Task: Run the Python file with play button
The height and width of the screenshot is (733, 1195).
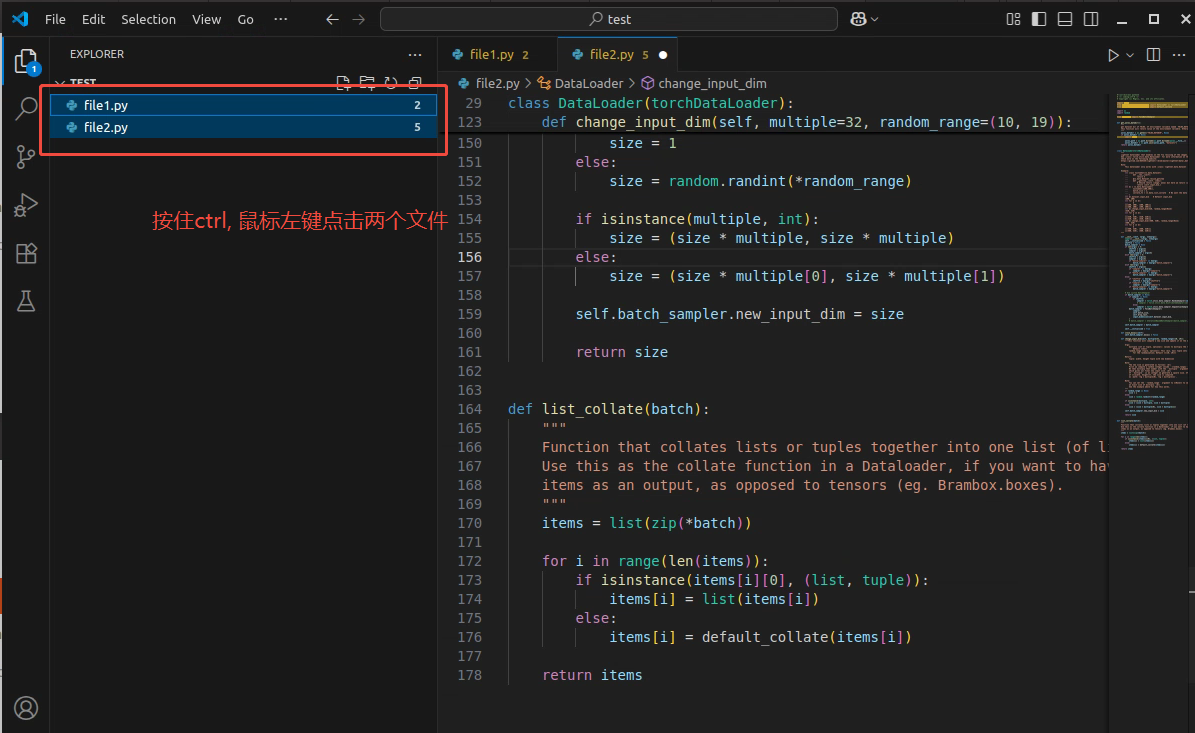Action: pyautogui.click(x=1113, y=55)
